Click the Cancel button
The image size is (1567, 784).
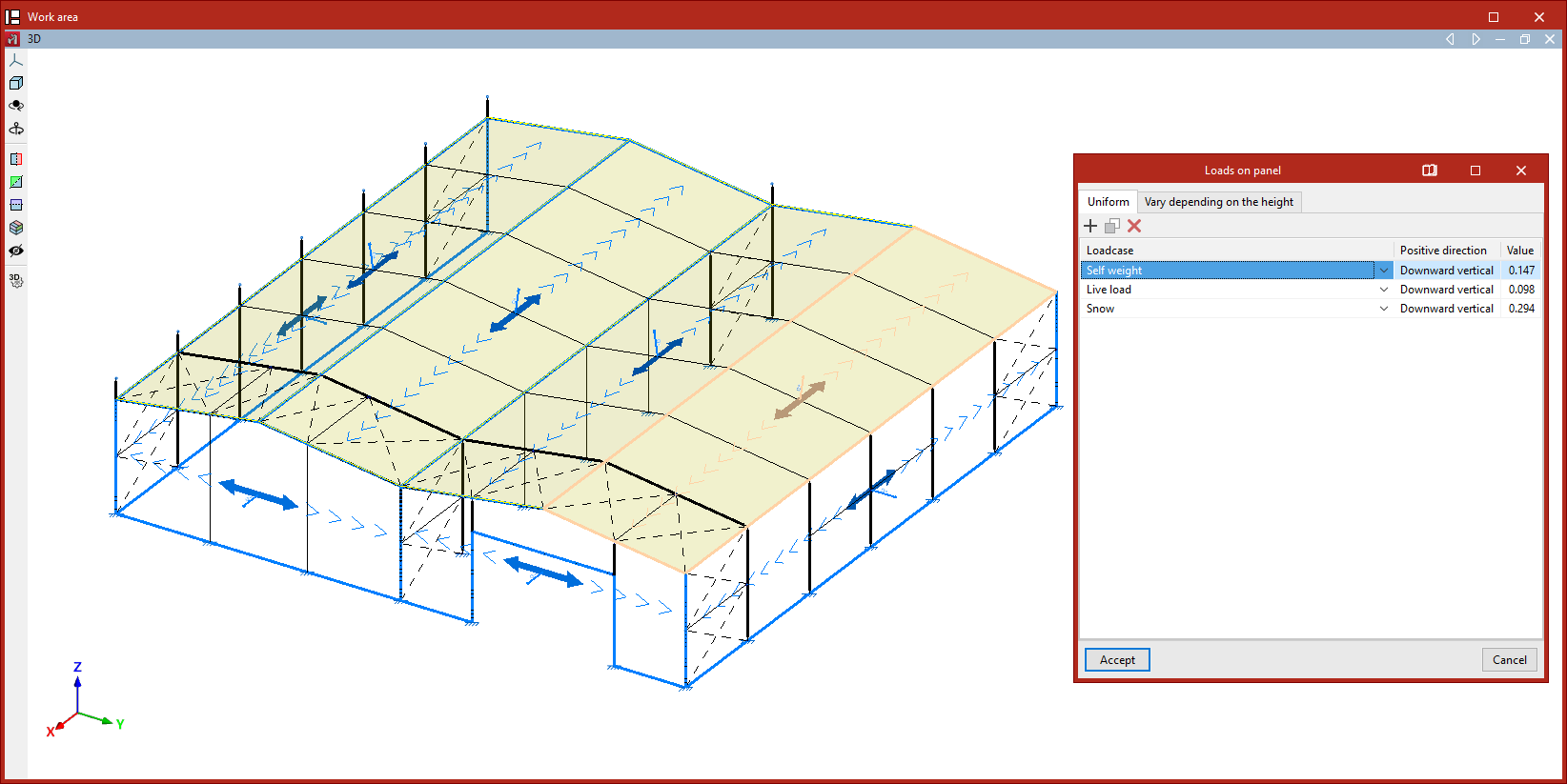(x=1510, y=660)
